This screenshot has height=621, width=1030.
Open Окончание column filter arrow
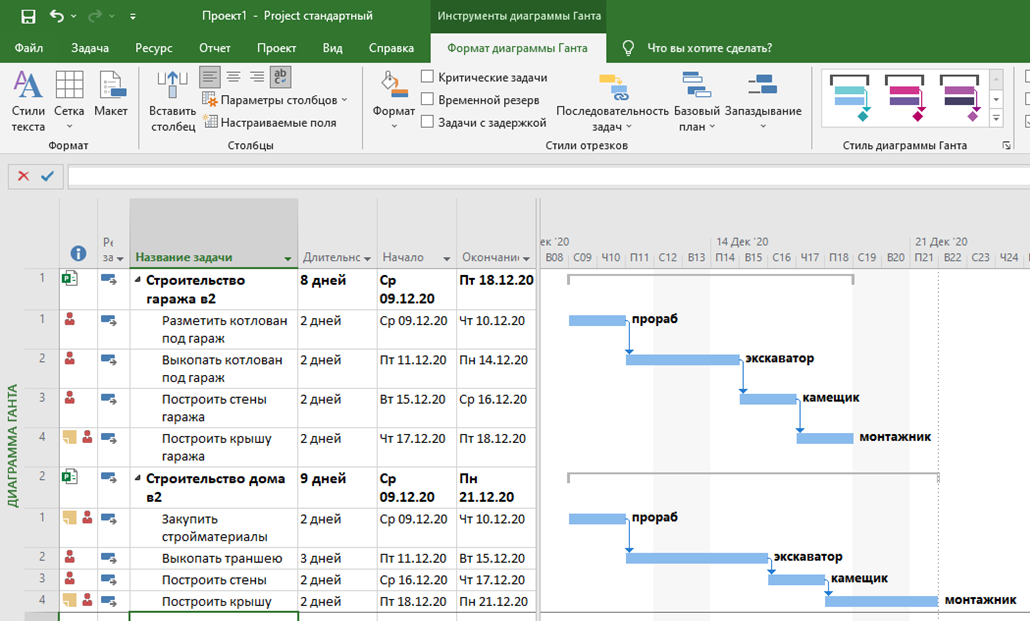(x=526, y=258)
